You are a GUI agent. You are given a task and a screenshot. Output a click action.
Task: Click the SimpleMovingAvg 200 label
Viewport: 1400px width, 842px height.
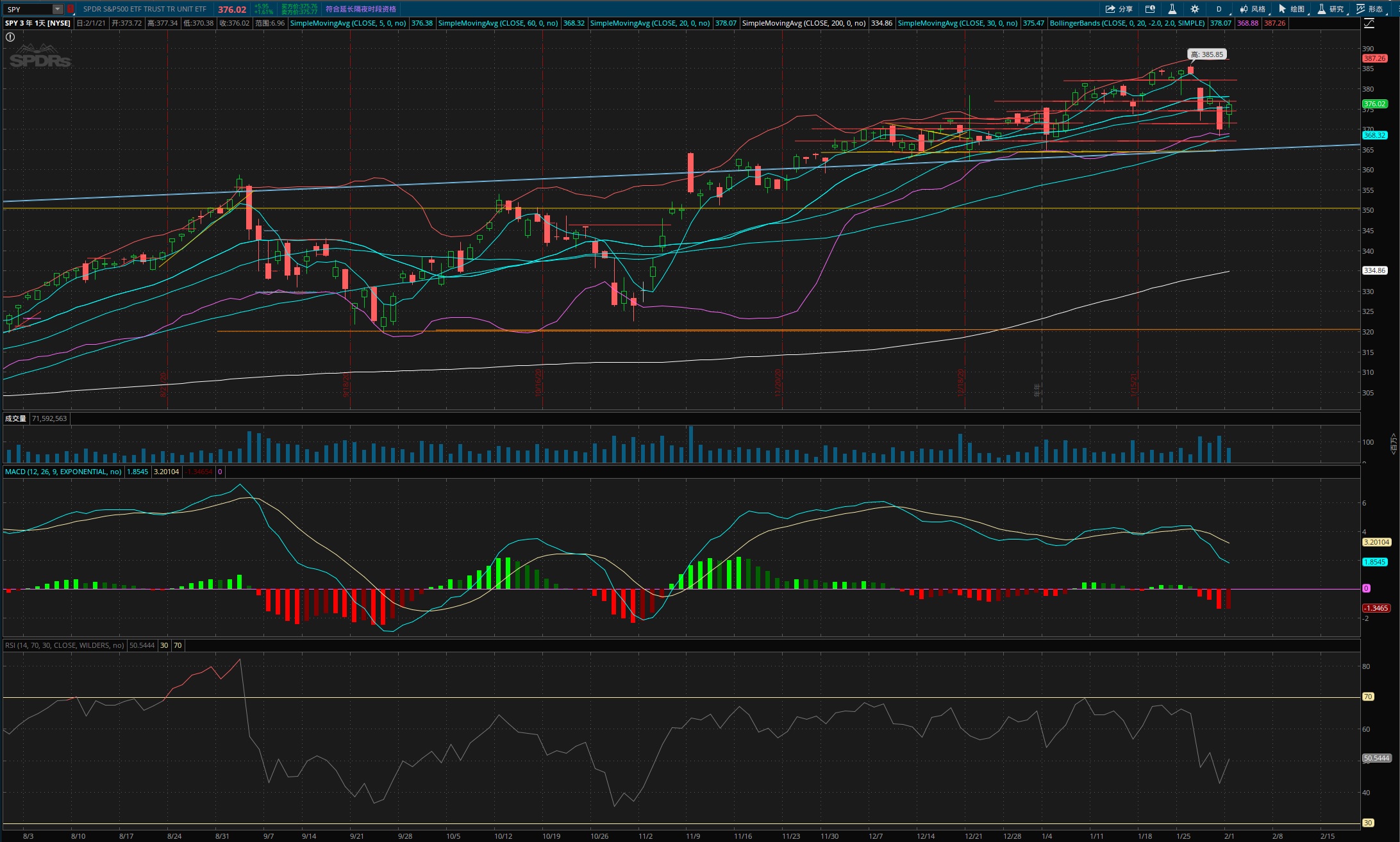pos(803,23)
